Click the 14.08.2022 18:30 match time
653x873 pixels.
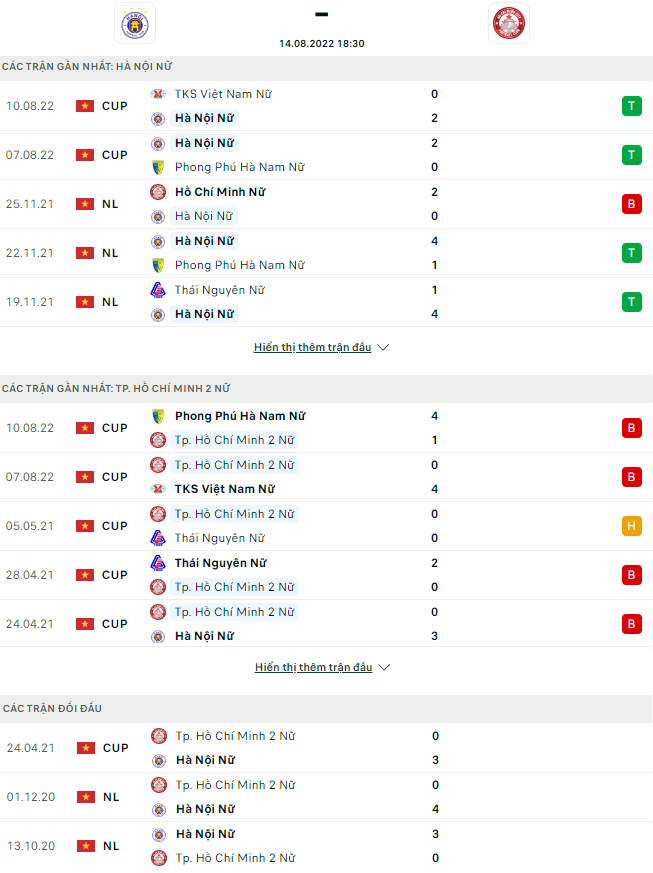coord(322,44)
